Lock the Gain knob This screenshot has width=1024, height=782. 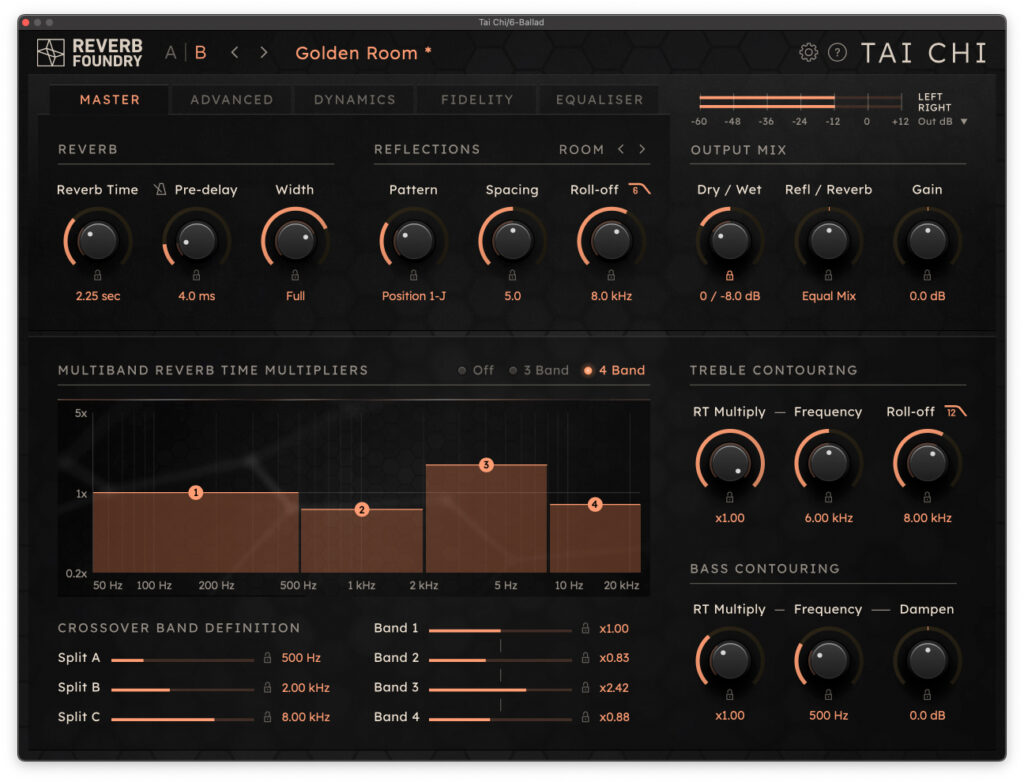927,275
